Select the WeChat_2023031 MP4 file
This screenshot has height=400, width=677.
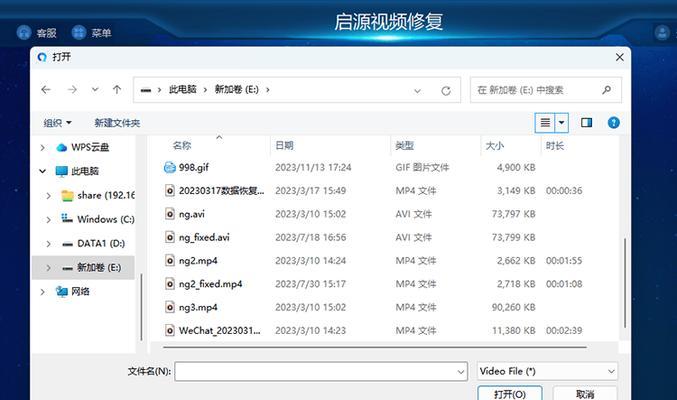220,330
